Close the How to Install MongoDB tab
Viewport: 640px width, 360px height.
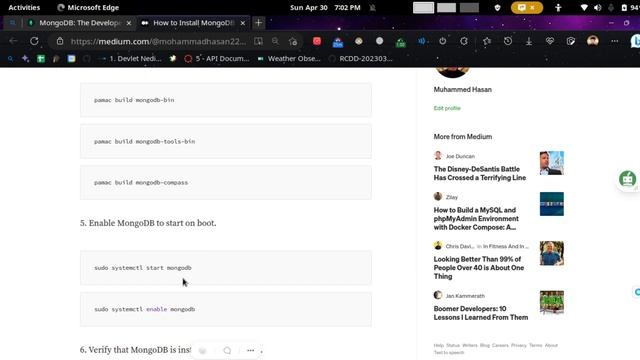[243, 23]
